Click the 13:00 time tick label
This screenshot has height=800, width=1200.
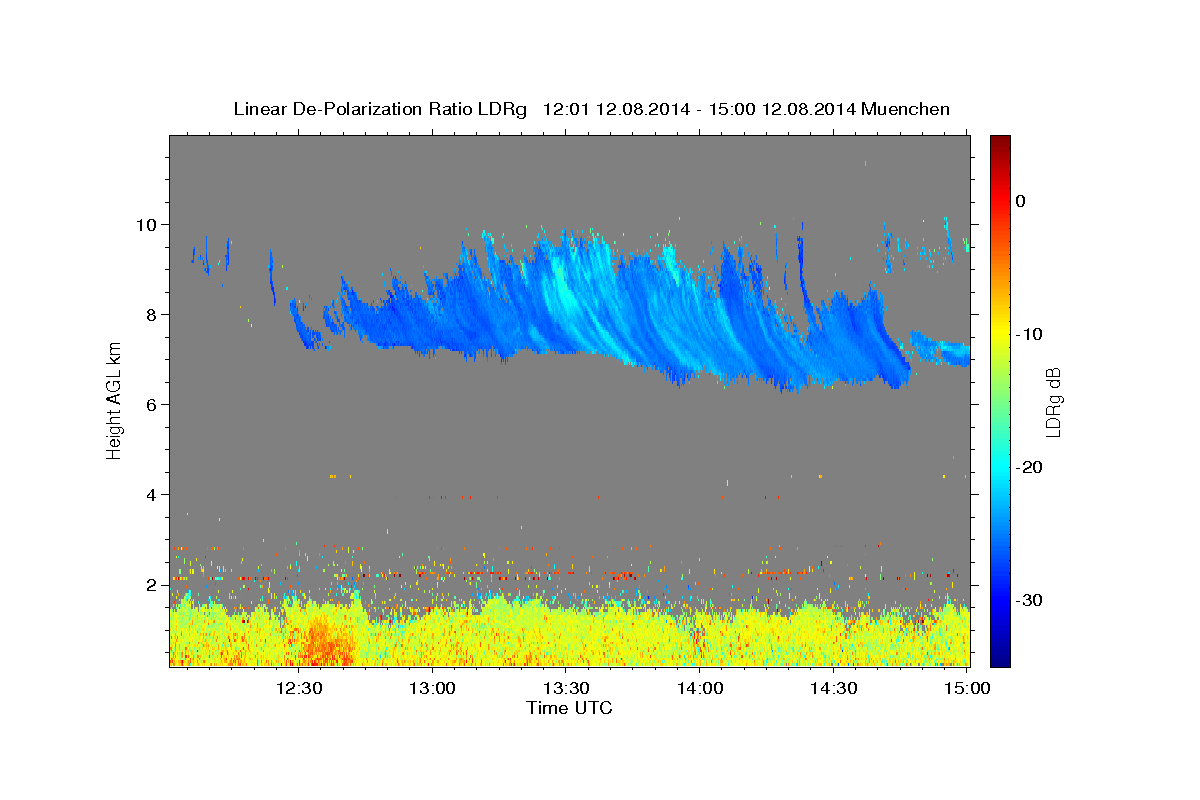tap(432, 688)
